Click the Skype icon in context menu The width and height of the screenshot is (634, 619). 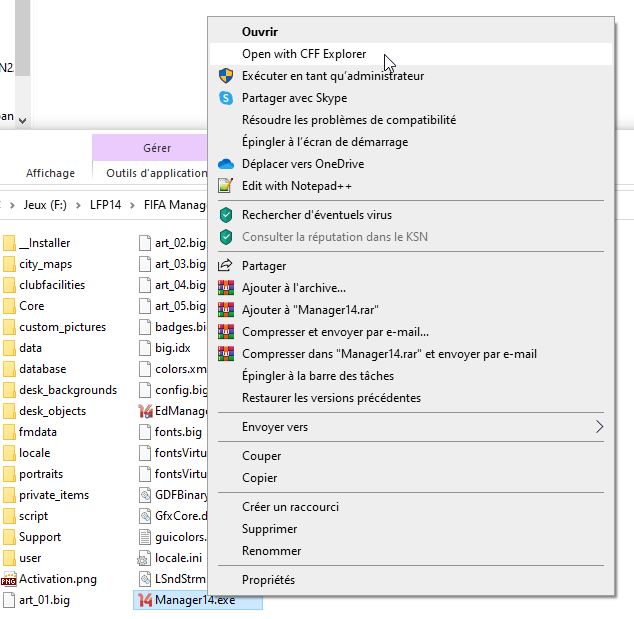[226, 98]
